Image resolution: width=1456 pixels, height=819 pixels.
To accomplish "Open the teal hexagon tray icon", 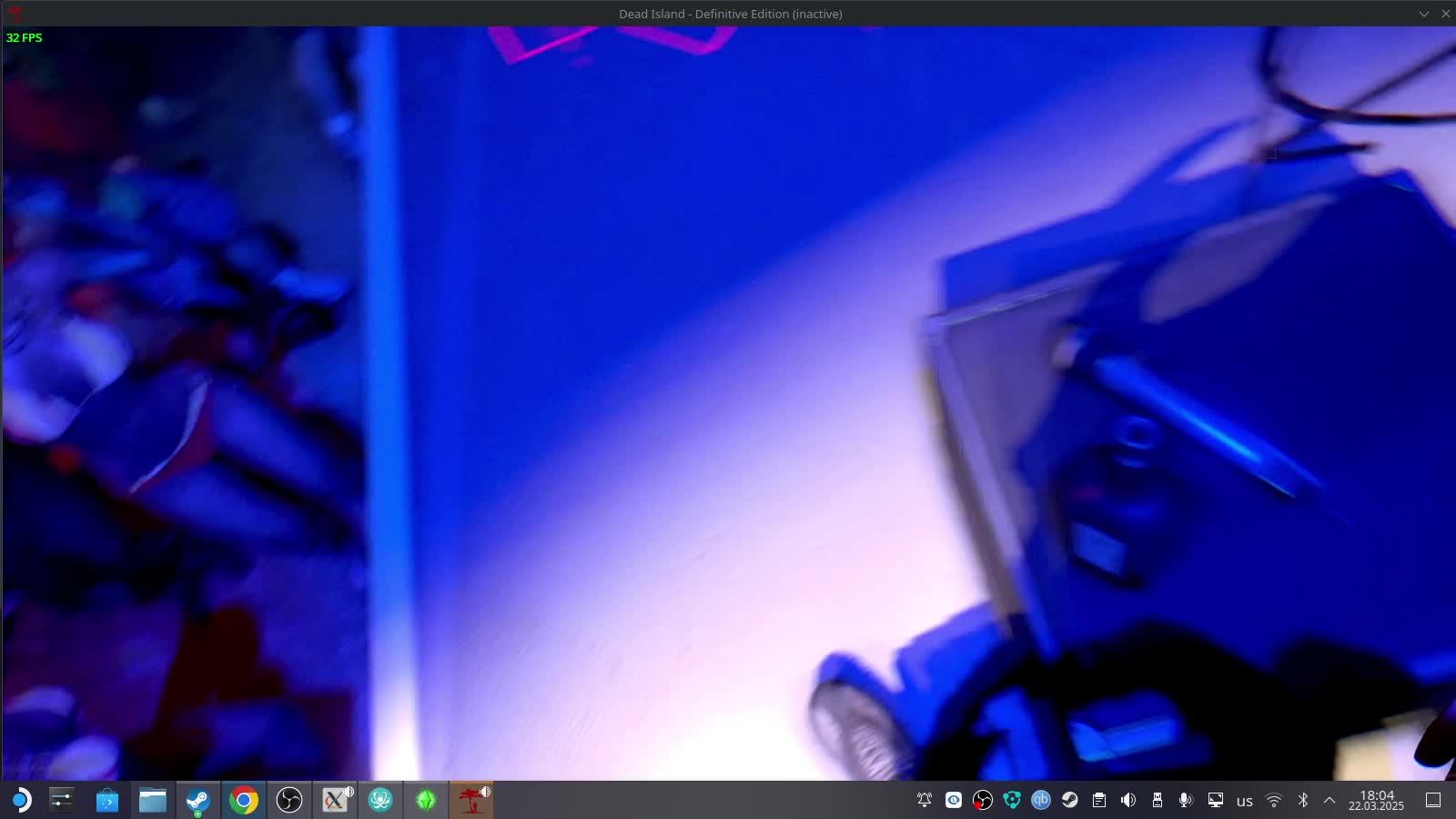I will 1012,801.
